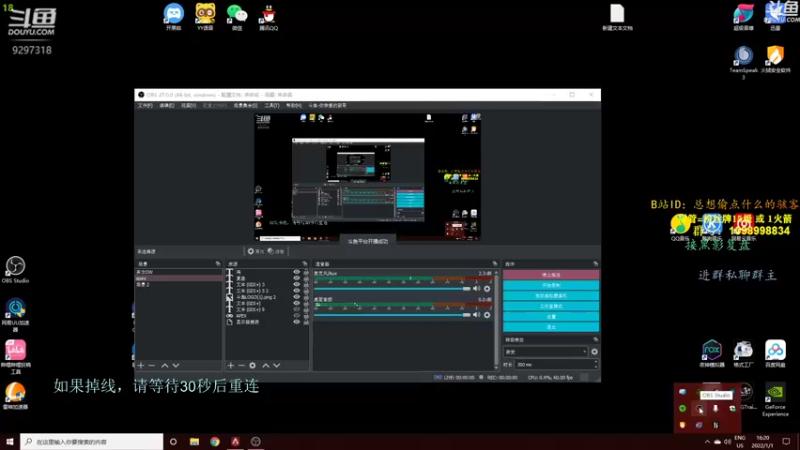
Task: Remove selected source with the minus icon
Action: 241,365
